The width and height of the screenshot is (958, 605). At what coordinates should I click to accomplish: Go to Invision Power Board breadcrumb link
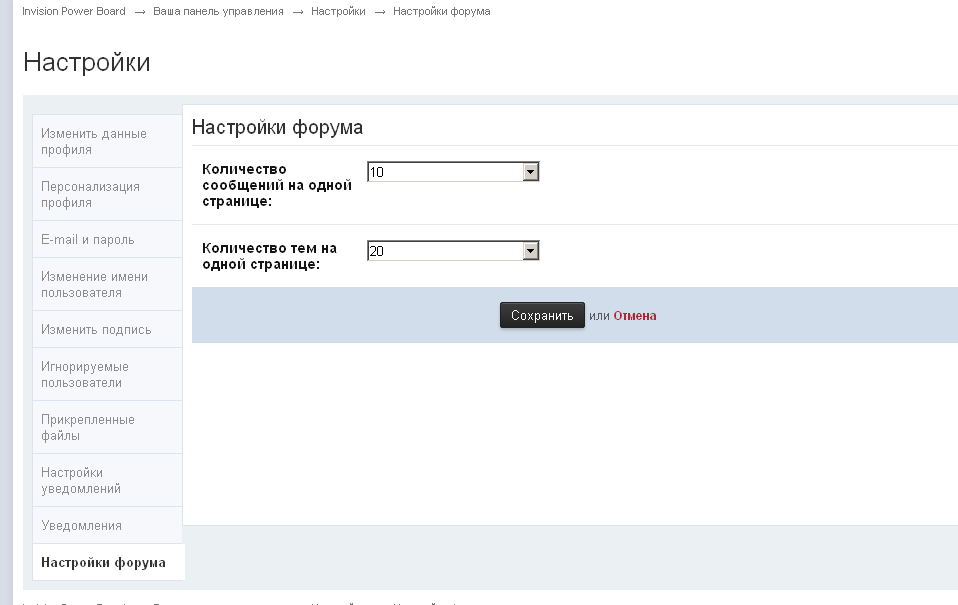click(x=74, y=11)
